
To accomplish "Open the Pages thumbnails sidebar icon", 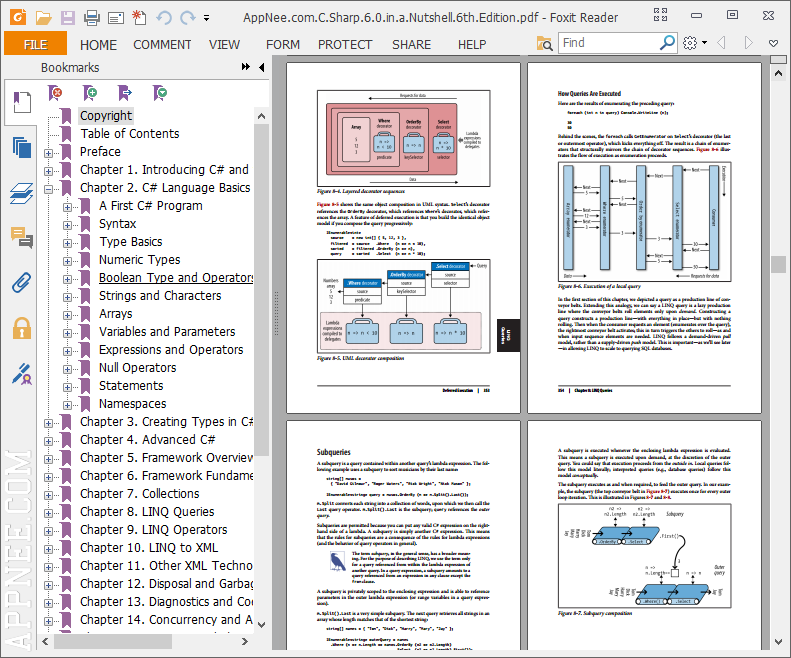I will pos(22,148).
